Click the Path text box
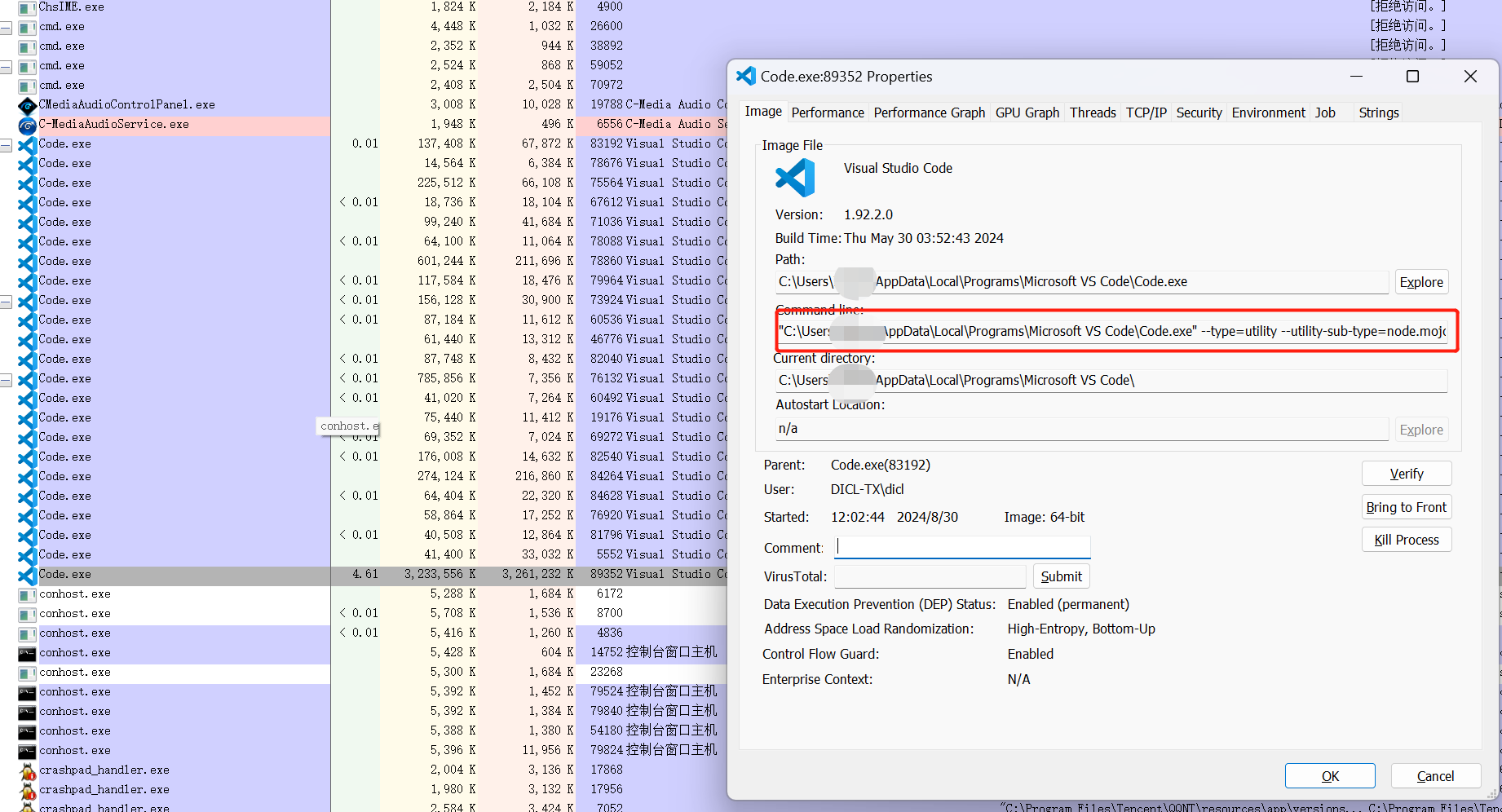This screenshot has height=812, width=1502. click(x=1082, y=282)
